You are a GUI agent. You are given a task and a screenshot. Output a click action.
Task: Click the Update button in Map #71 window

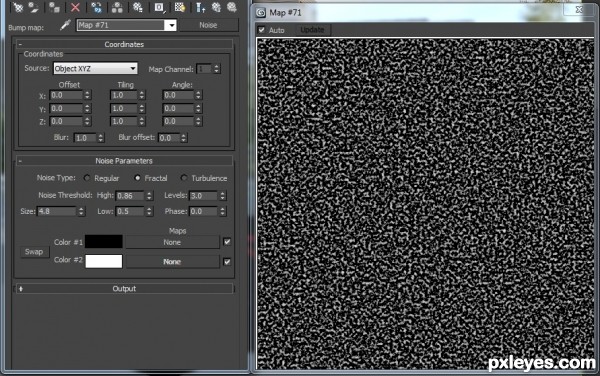click(x=312, y=29)
